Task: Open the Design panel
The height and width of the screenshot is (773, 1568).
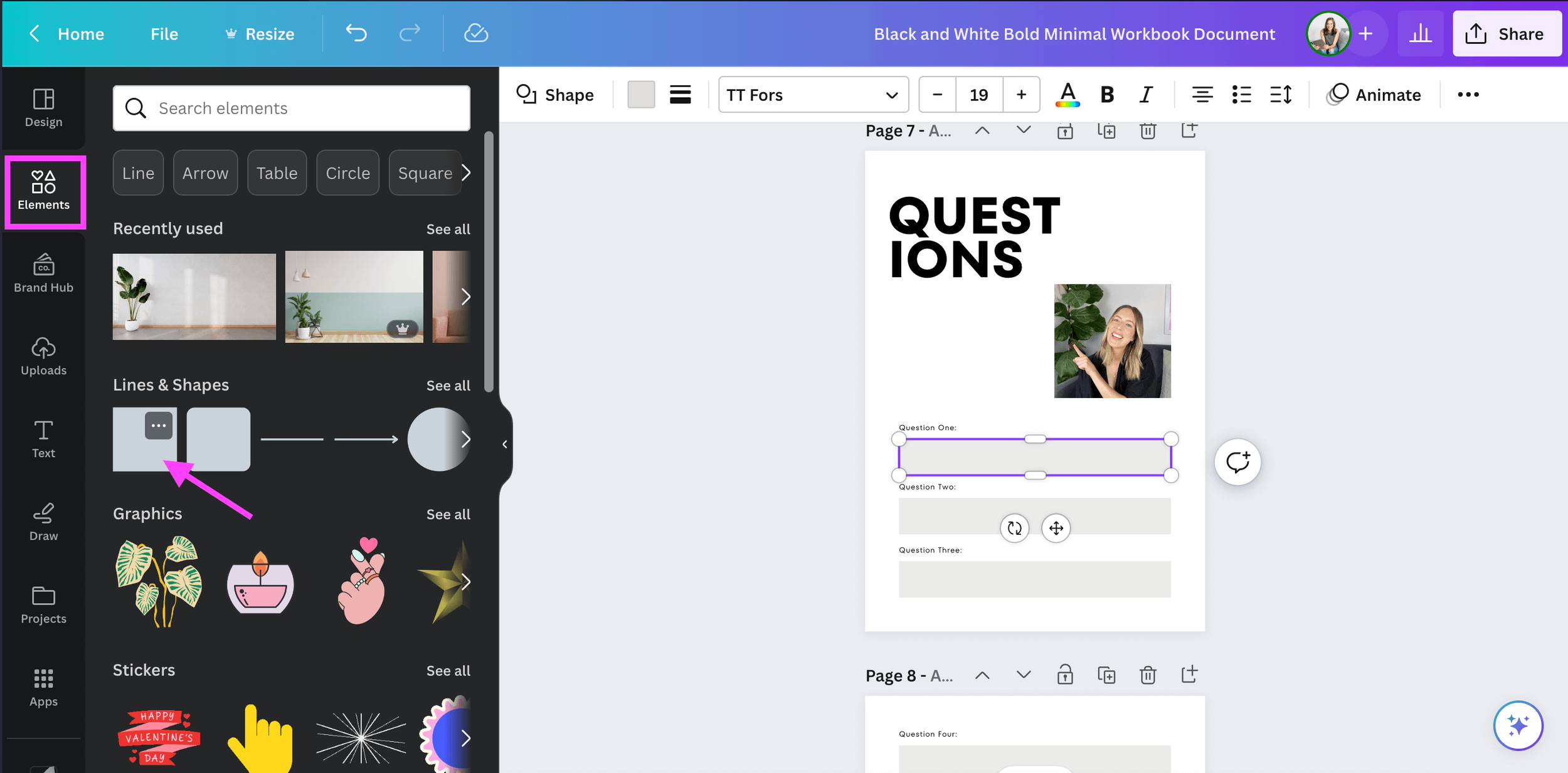Action: [x=43, y=108]
